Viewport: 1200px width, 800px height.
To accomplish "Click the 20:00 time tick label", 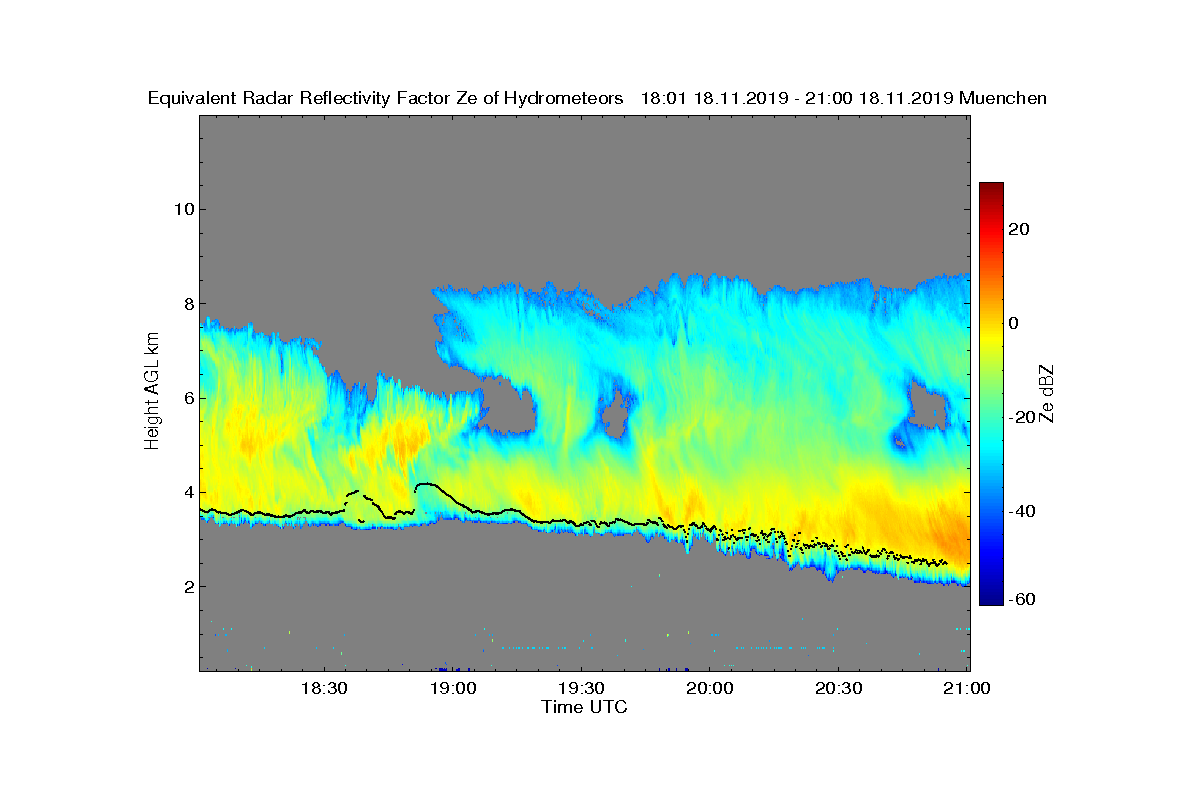I will pos(711,689).
